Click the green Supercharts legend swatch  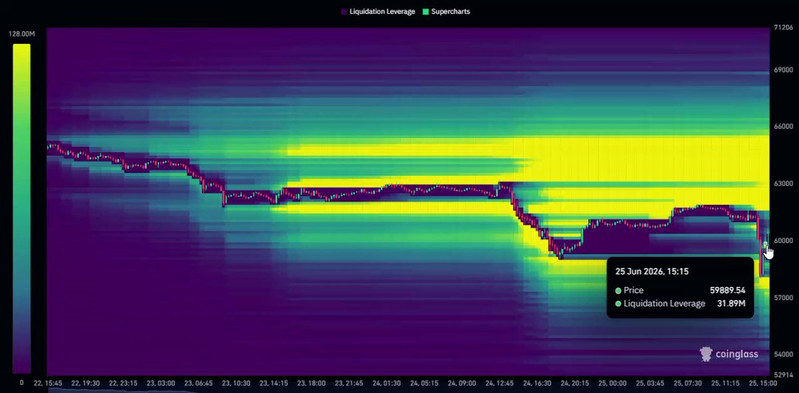pyautogui.click(x=425, y=11)
